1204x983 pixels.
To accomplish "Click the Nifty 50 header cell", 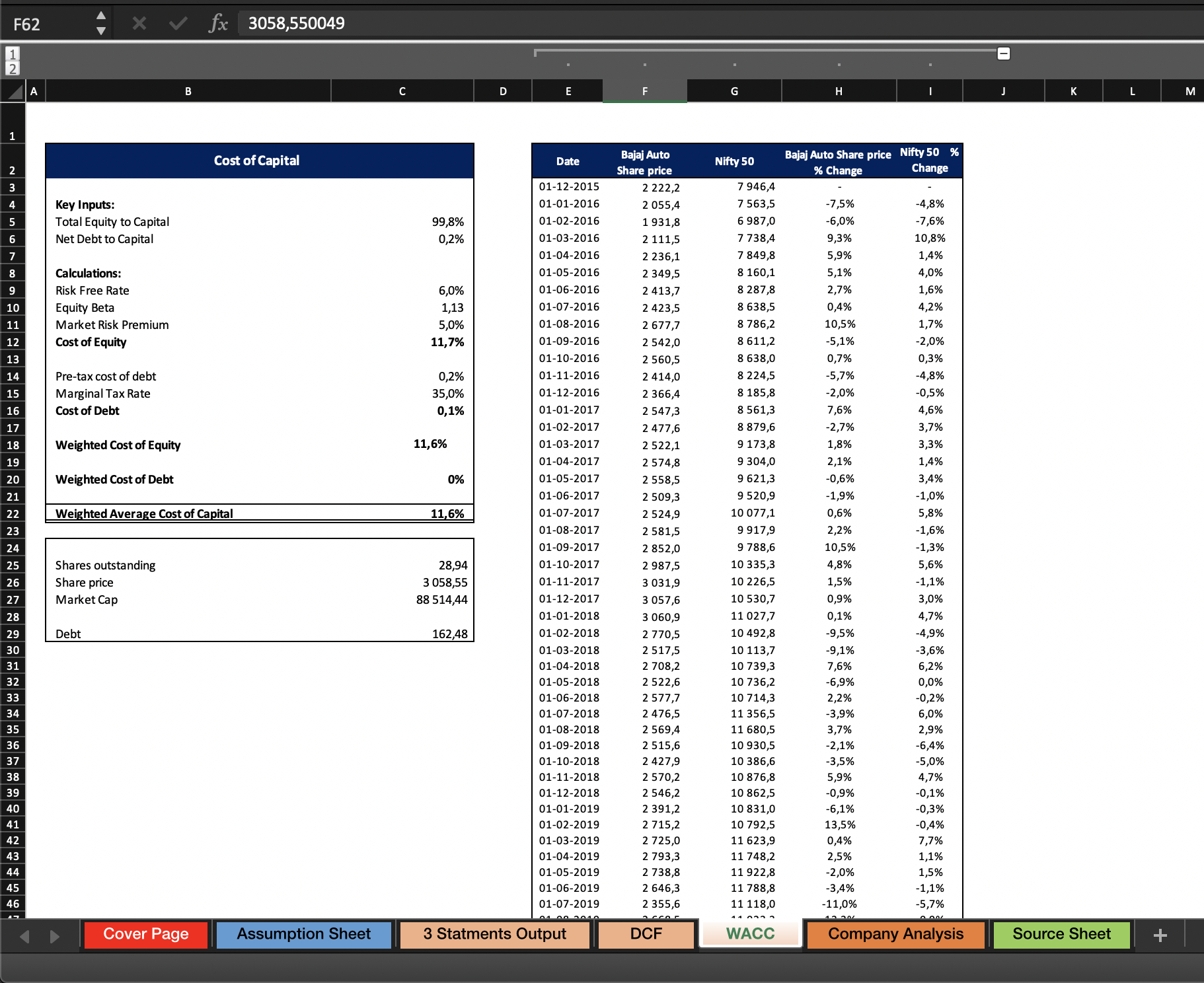I will click(x=734, y=161).
